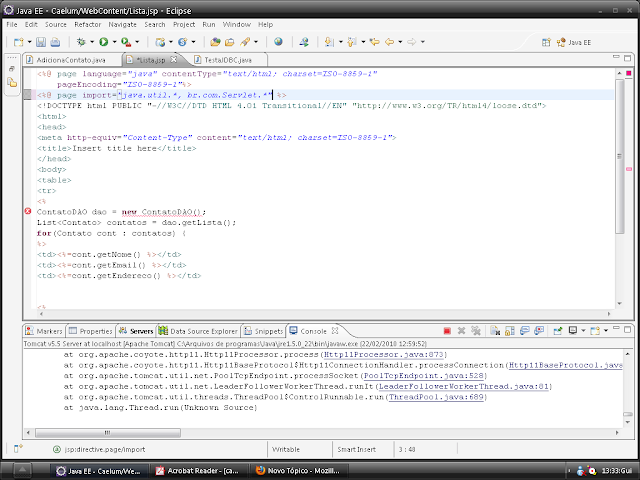Open the Data Source Explorer tab

point(198,331)
